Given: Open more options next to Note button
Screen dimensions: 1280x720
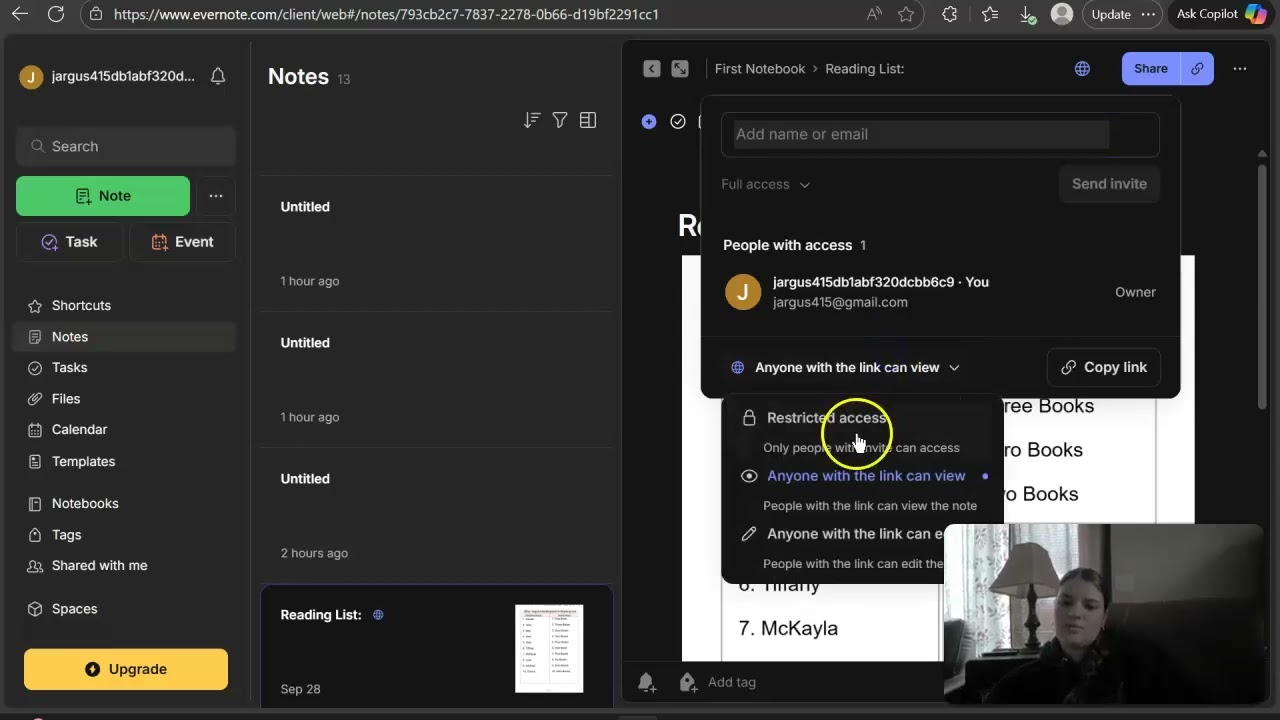Looking at the screenshot, I should [216, 196].
